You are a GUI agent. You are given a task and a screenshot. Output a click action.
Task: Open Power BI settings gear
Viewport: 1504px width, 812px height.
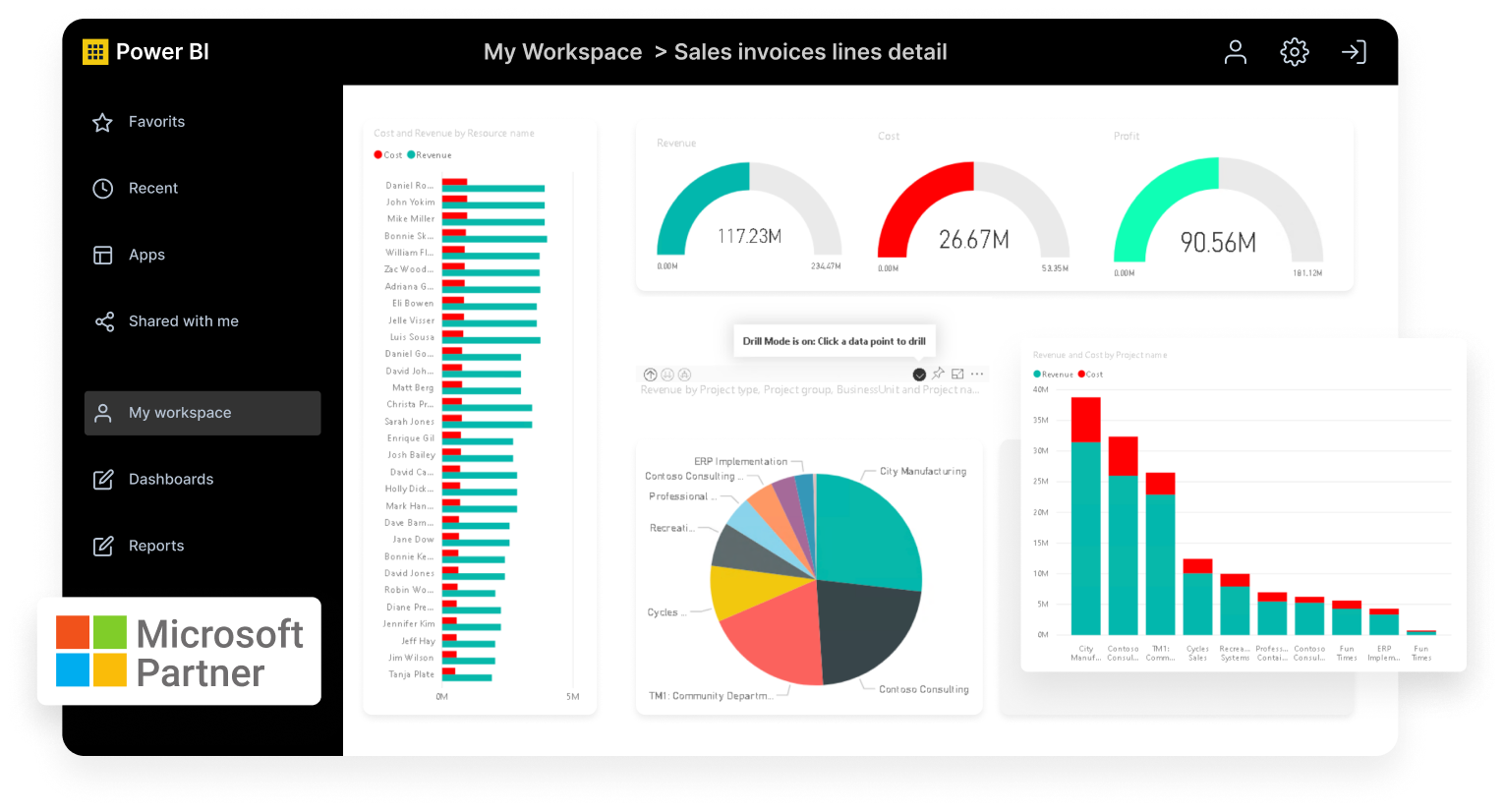1295,52
